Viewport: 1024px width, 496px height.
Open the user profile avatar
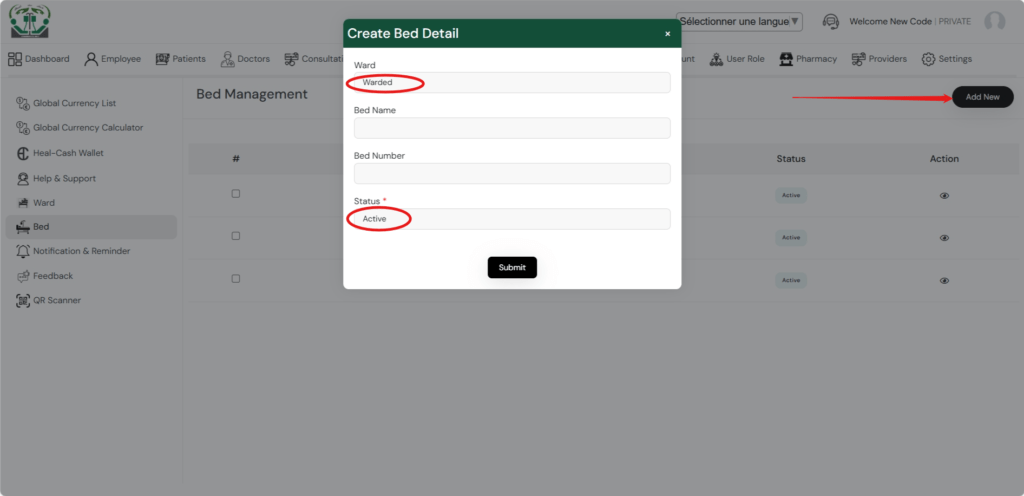tap(995, 22)
